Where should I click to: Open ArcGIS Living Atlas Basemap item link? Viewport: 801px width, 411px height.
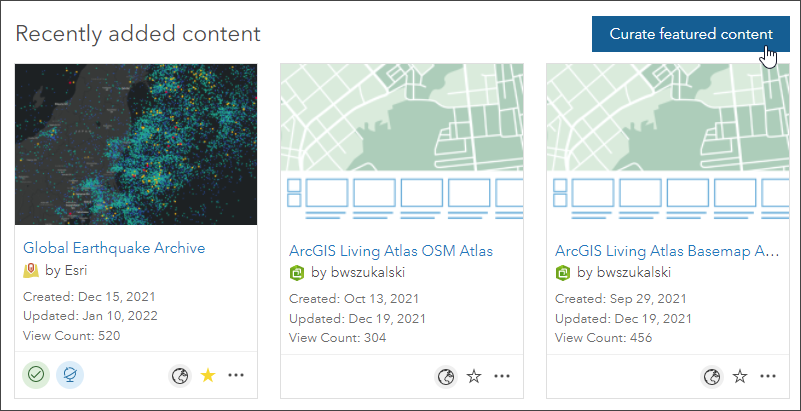(666, 251)
